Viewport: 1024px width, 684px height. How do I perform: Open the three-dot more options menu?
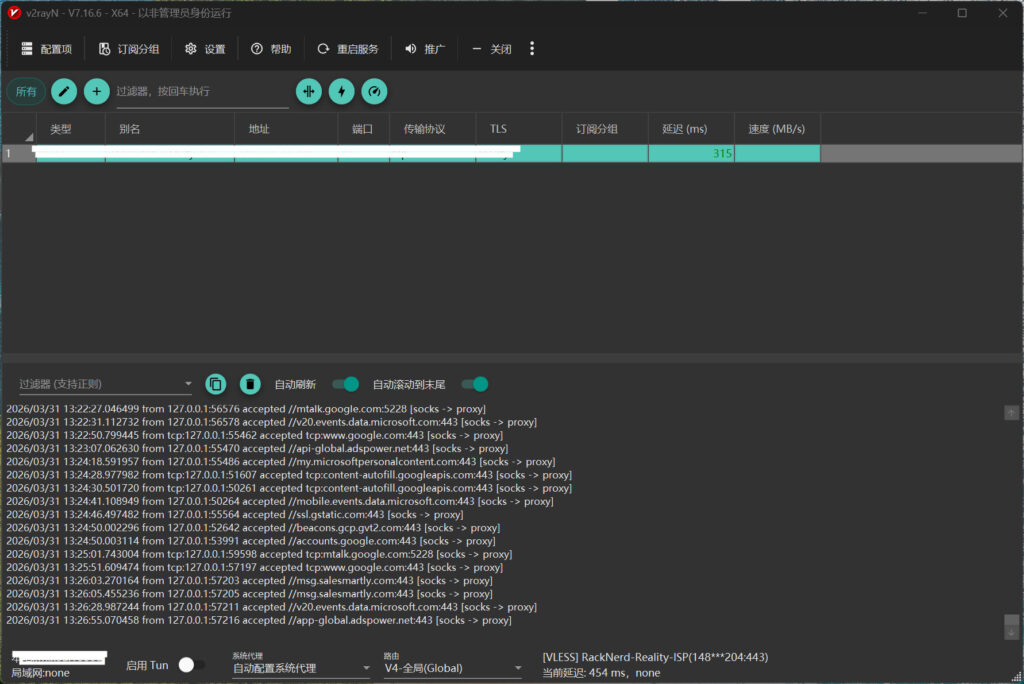(x=532, y=49)
